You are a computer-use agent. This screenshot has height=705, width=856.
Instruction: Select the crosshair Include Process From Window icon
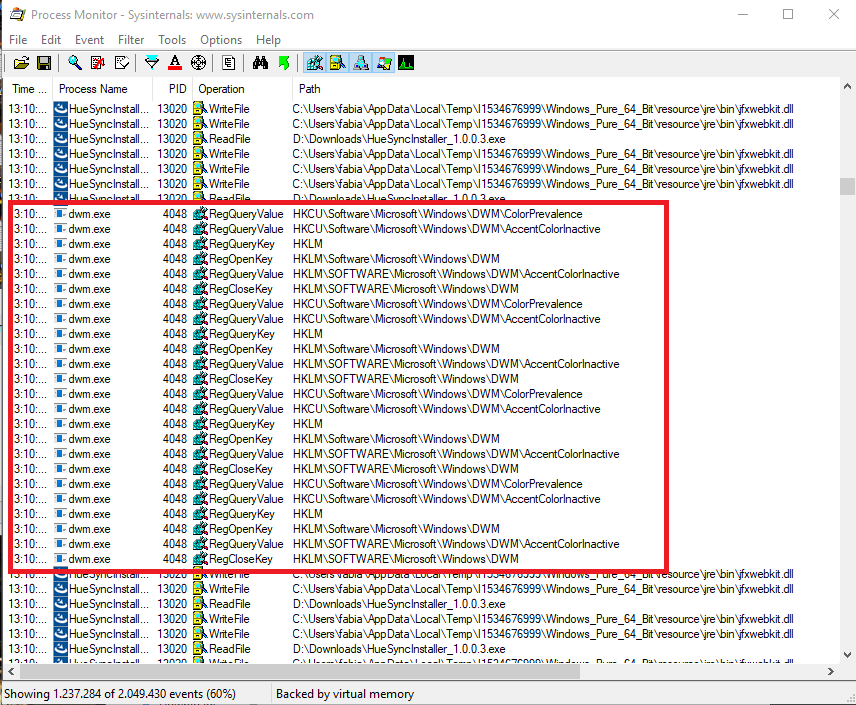click(198, 63)
